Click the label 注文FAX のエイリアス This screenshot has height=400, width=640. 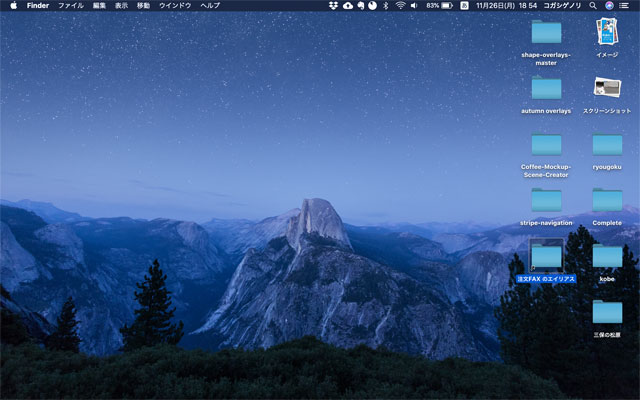click(x=546, y=279)
